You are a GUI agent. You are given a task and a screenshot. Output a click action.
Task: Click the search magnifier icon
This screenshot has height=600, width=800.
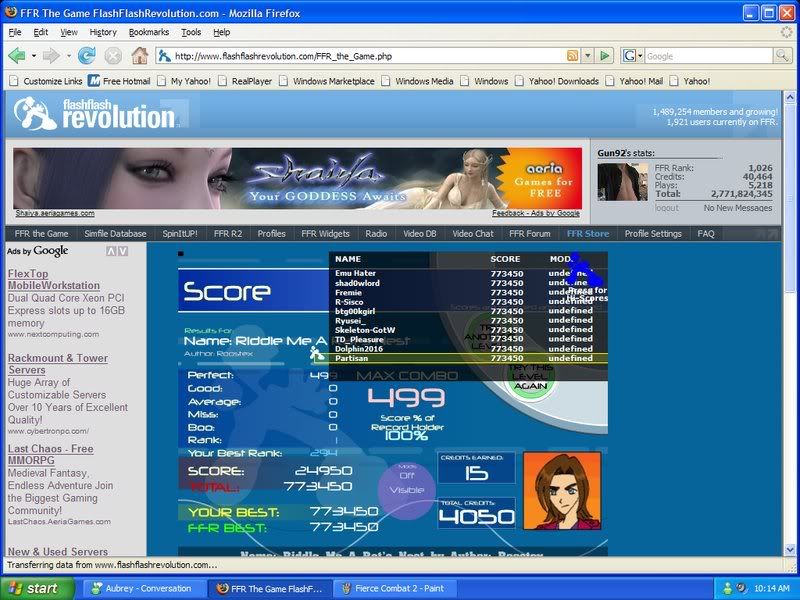786,56
